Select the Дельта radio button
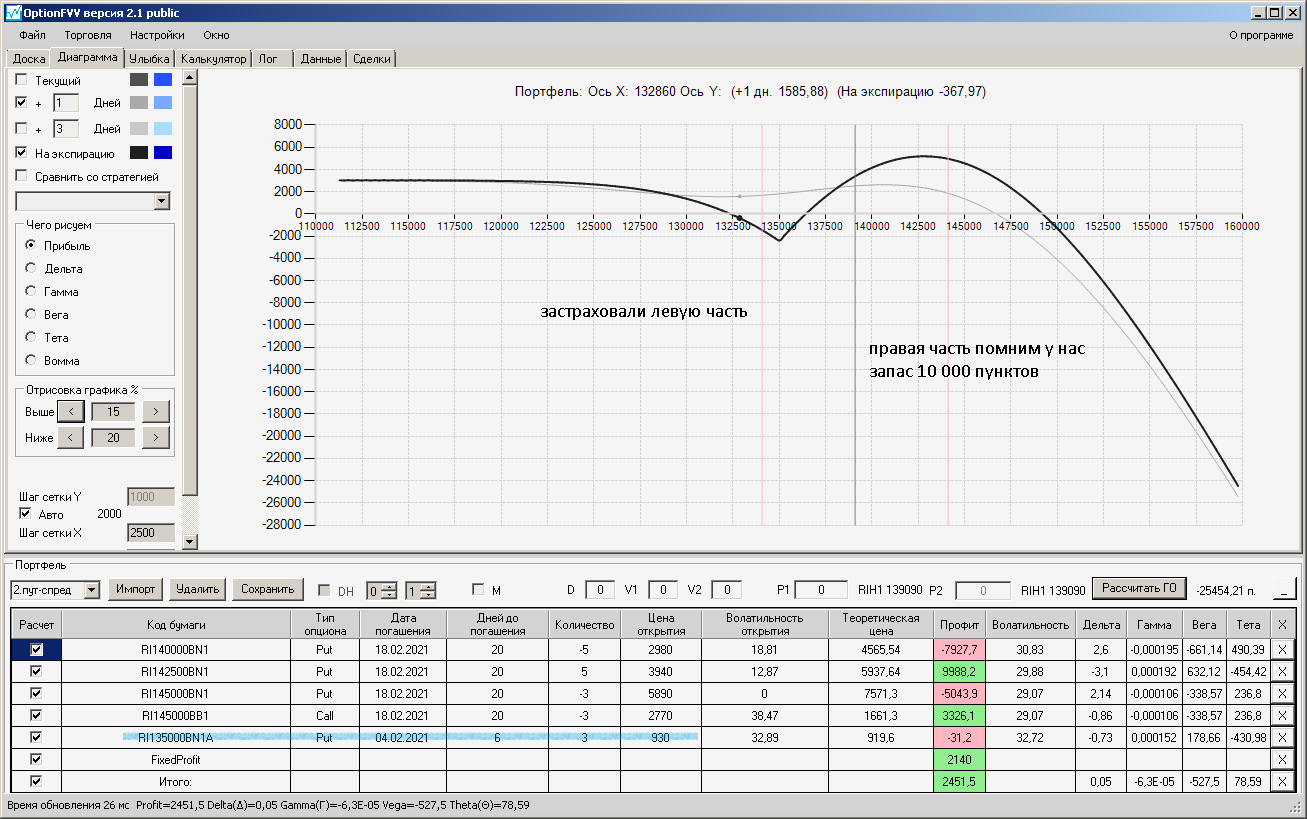This screenshot has height=819, width=1307. click(x=31, y=269)
